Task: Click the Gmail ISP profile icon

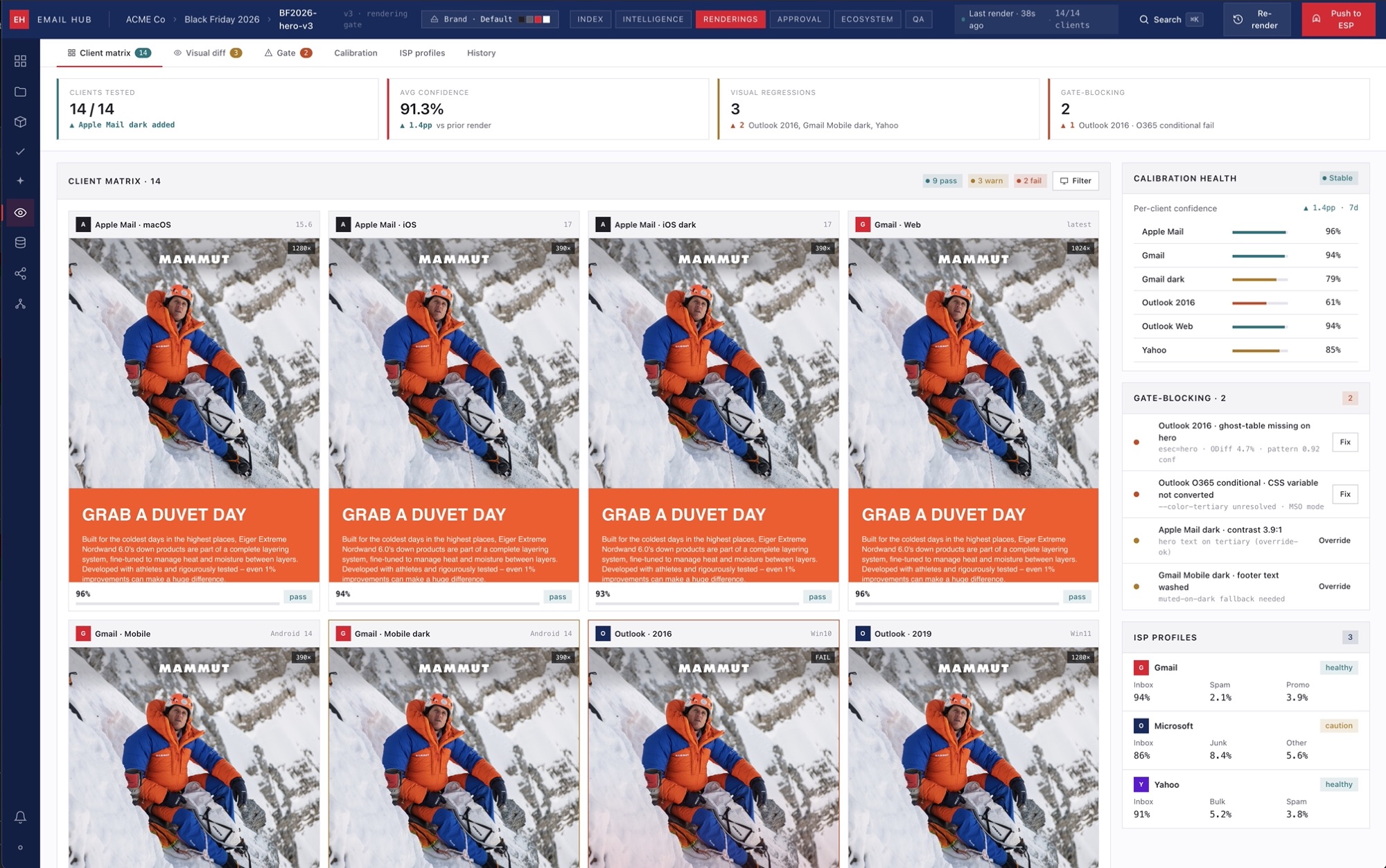Action: (x=1141, y=668)
